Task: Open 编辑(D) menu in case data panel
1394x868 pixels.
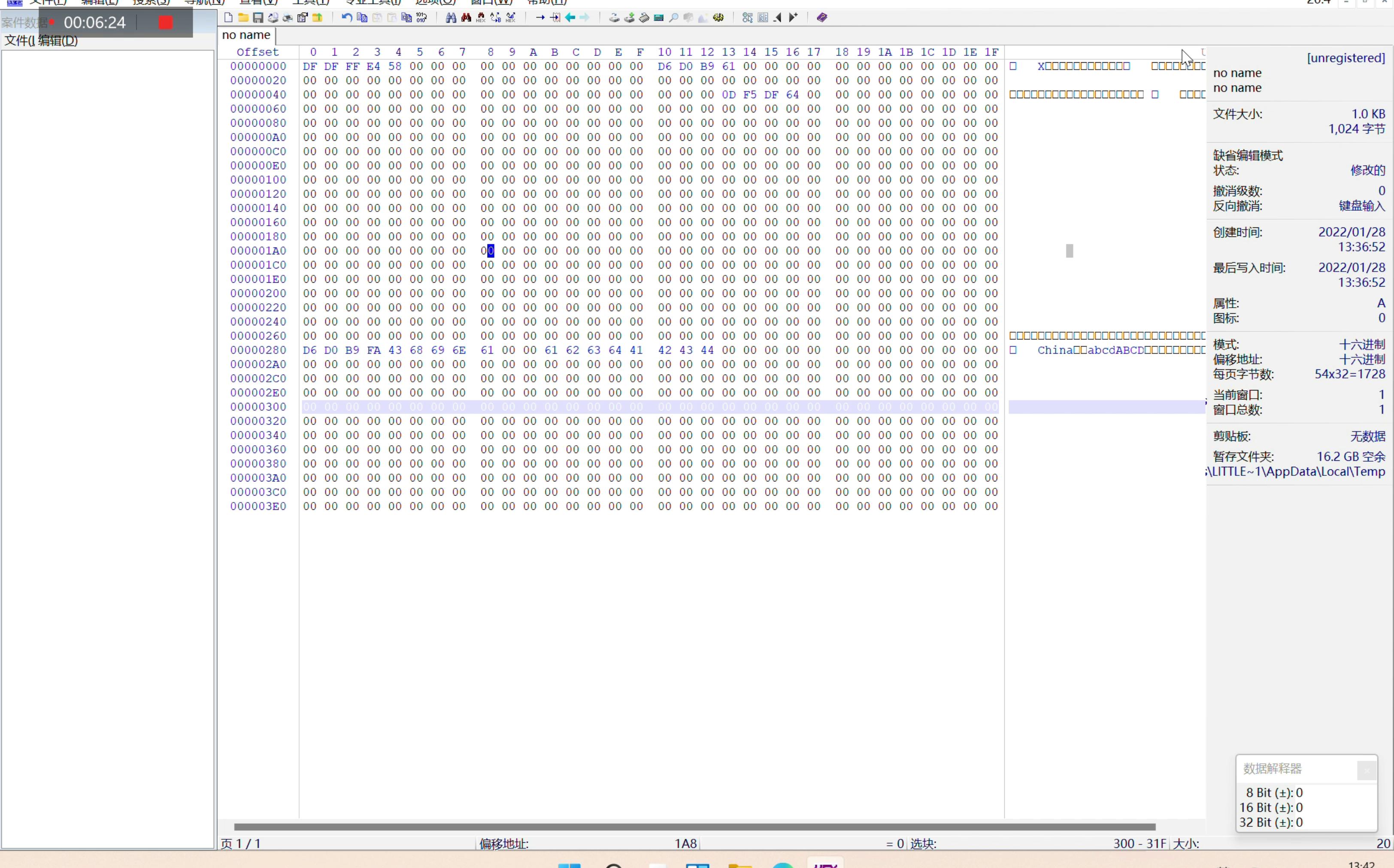Action: click(58, 41)
